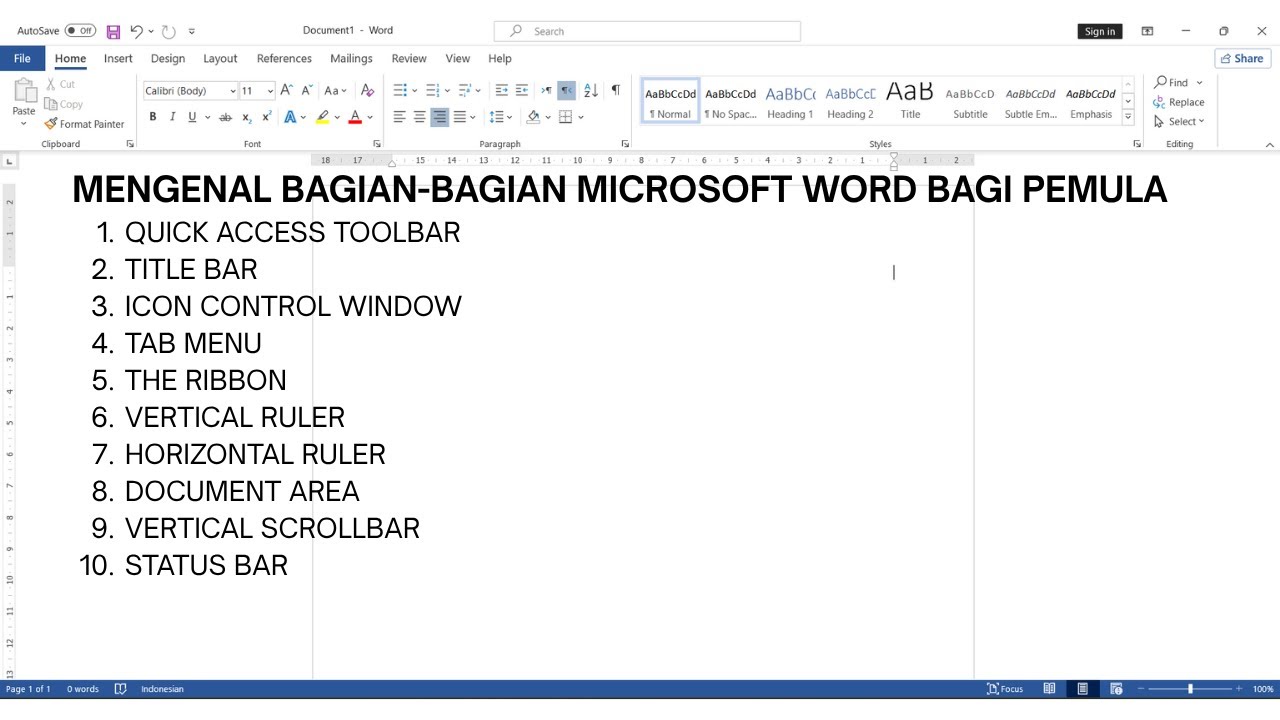Open Borders dropdown arrow

pos(581,117)
